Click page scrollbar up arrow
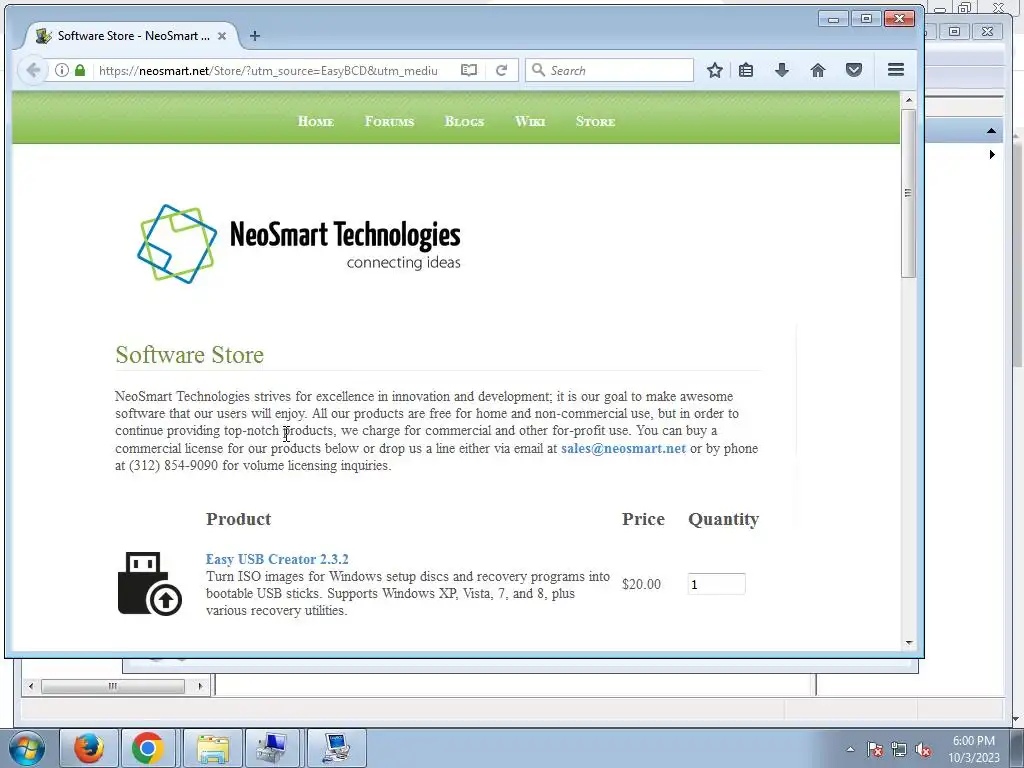The image size is (1024, 768). [x=908, y=100]
